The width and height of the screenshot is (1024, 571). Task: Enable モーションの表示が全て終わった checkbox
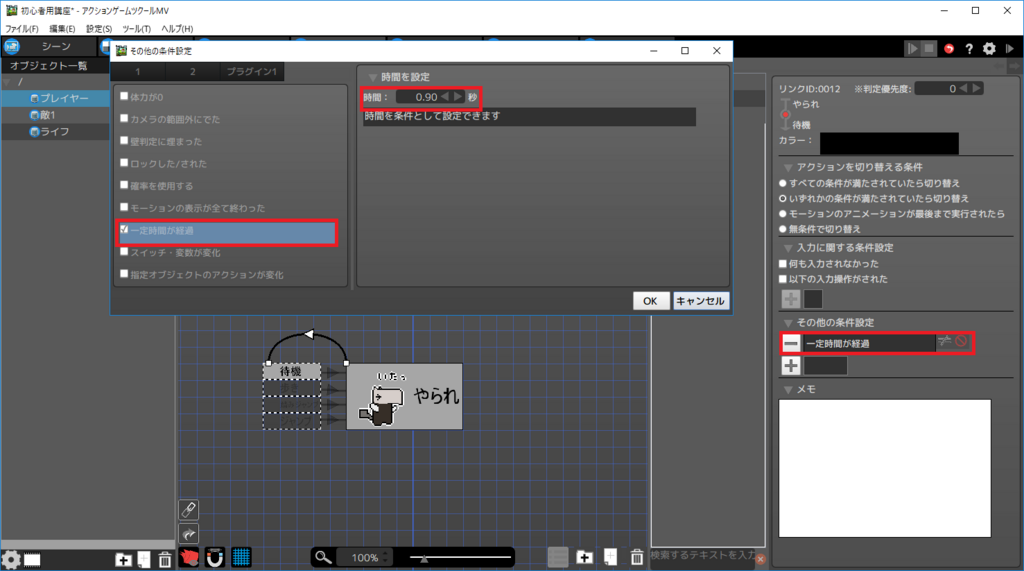[x=124, y=207]
